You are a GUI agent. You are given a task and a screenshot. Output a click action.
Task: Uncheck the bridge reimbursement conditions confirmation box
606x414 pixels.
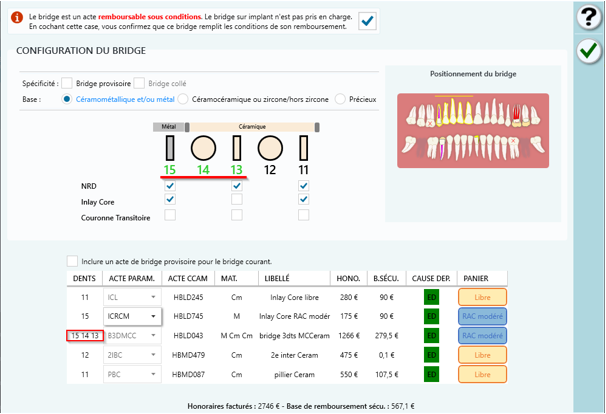pos(367,20)
